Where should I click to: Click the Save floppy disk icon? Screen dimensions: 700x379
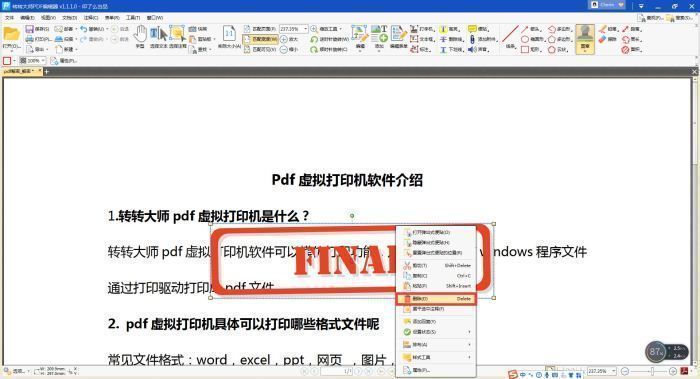(29, 29)
